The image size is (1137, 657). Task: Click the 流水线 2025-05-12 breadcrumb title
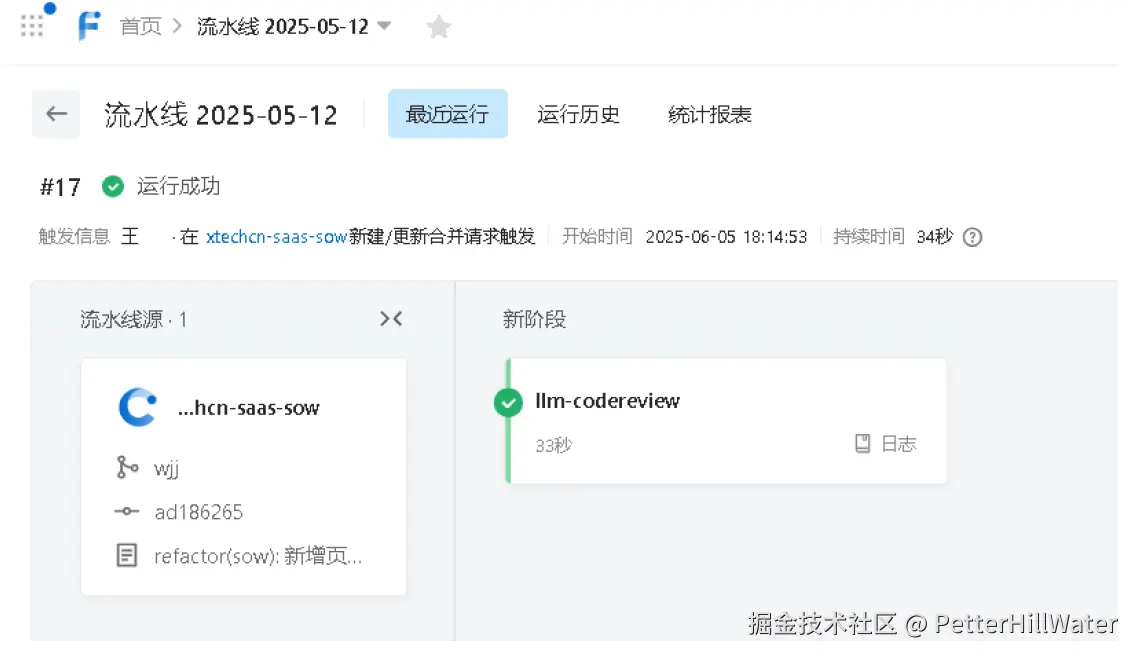point(283,27)
